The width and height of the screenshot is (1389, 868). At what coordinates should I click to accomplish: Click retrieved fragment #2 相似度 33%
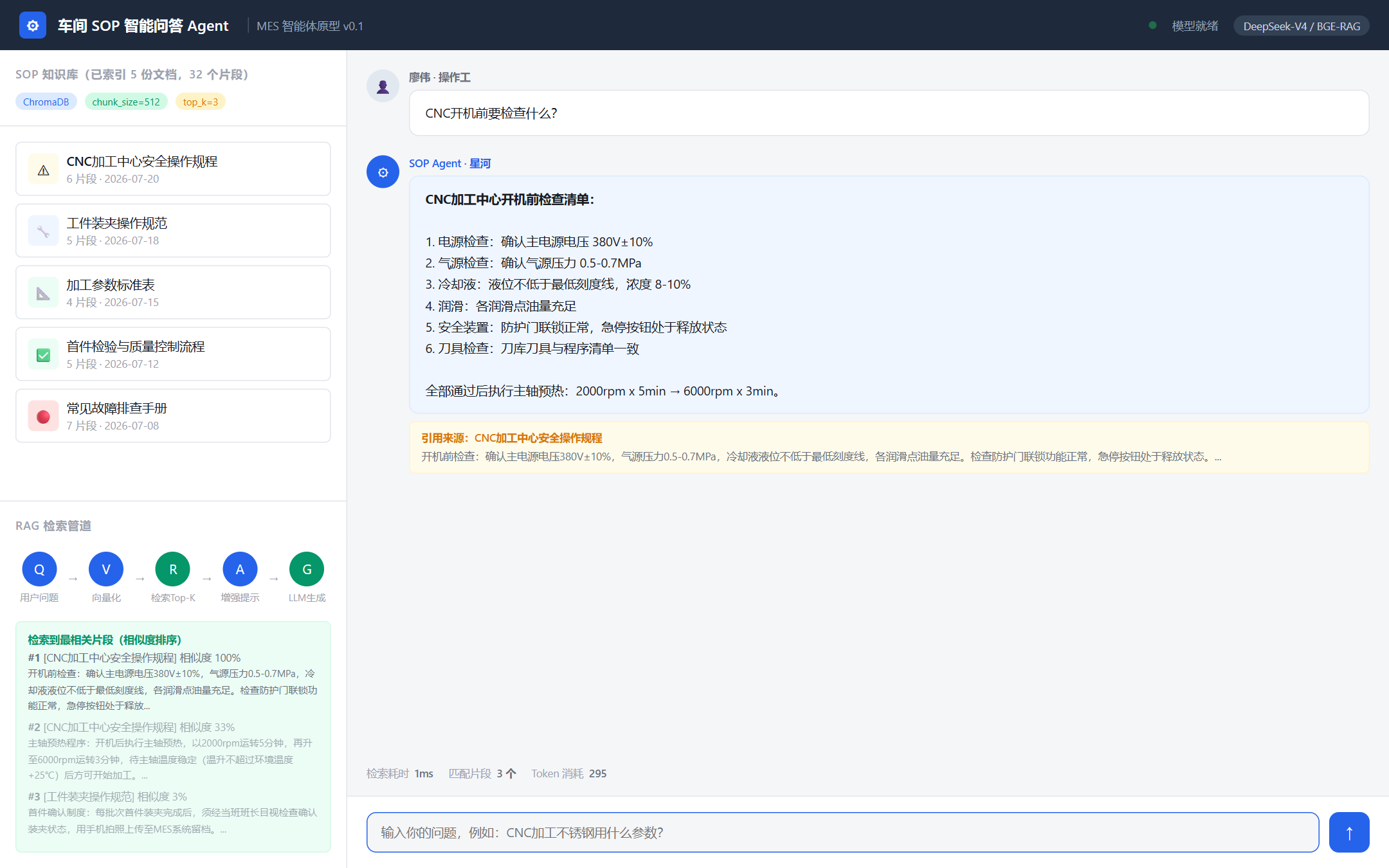click(173, 751)
